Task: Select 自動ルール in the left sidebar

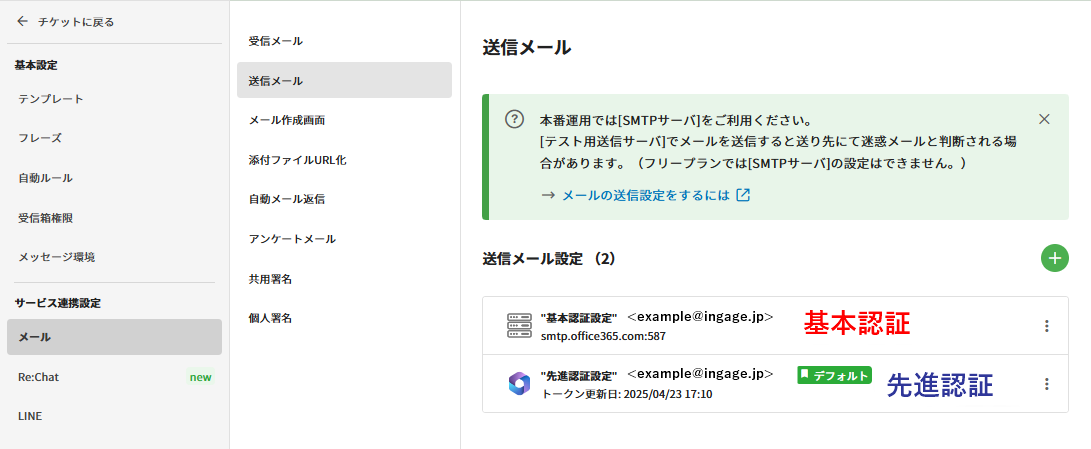Action: (45, 178)
